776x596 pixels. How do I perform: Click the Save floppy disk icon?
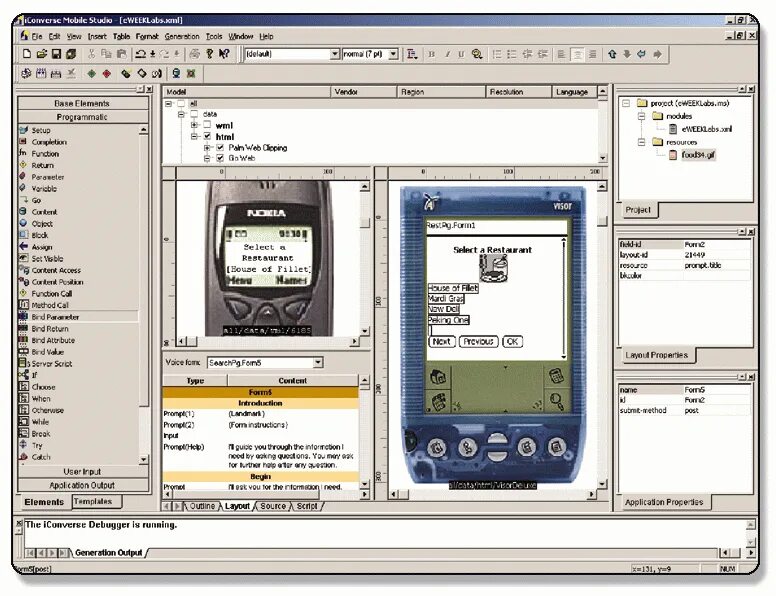(56, 53)
